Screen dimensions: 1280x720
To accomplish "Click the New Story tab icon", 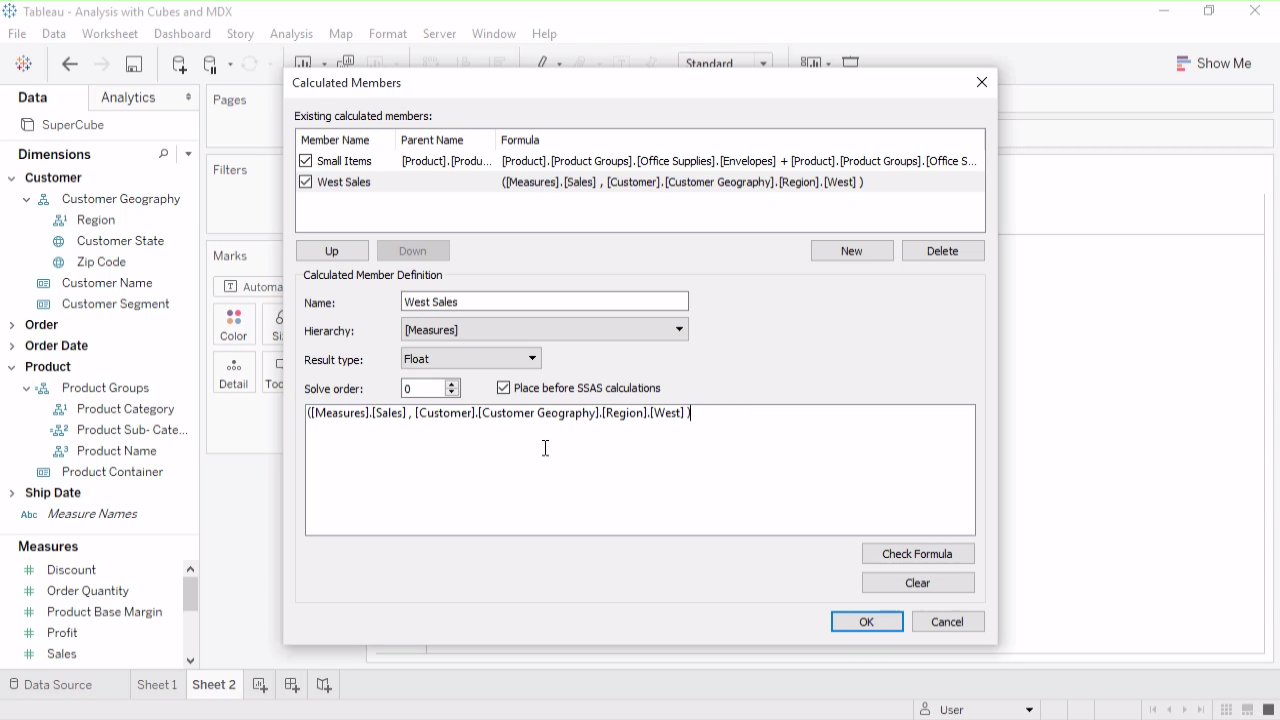I will pyautogui.click(x=324, y=685).
